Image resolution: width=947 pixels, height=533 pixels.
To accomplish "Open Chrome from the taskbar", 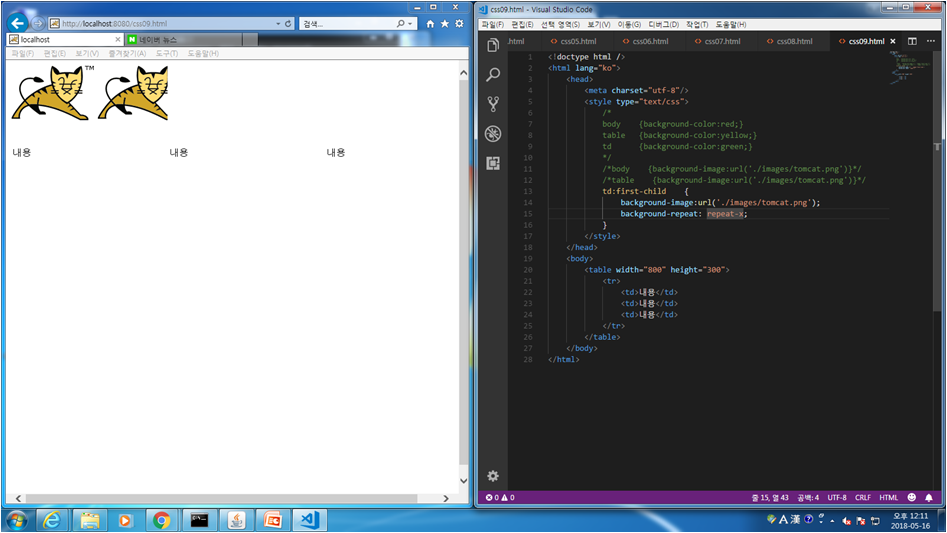I will (161, 520).
